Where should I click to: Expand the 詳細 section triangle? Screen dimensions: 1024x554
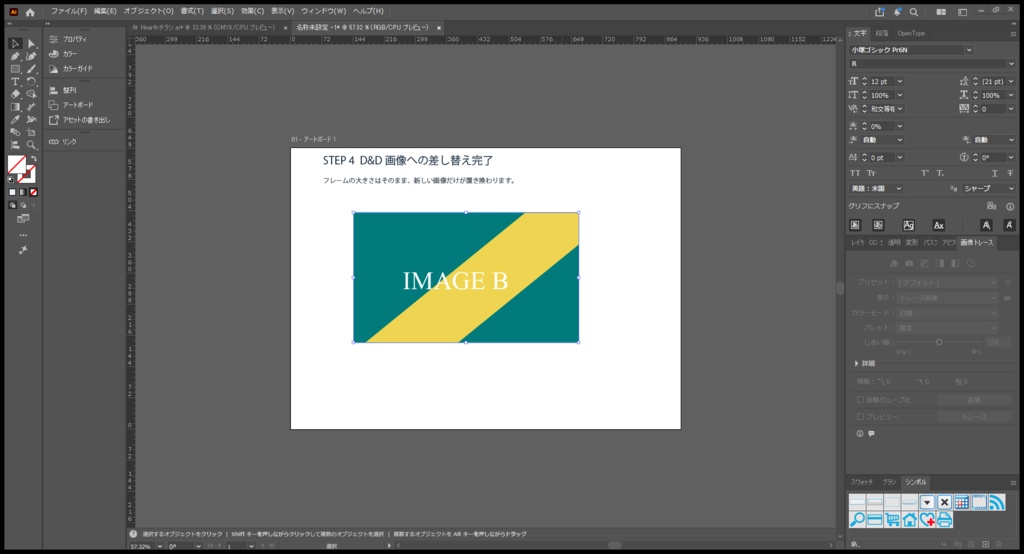(x=857, y=364)
